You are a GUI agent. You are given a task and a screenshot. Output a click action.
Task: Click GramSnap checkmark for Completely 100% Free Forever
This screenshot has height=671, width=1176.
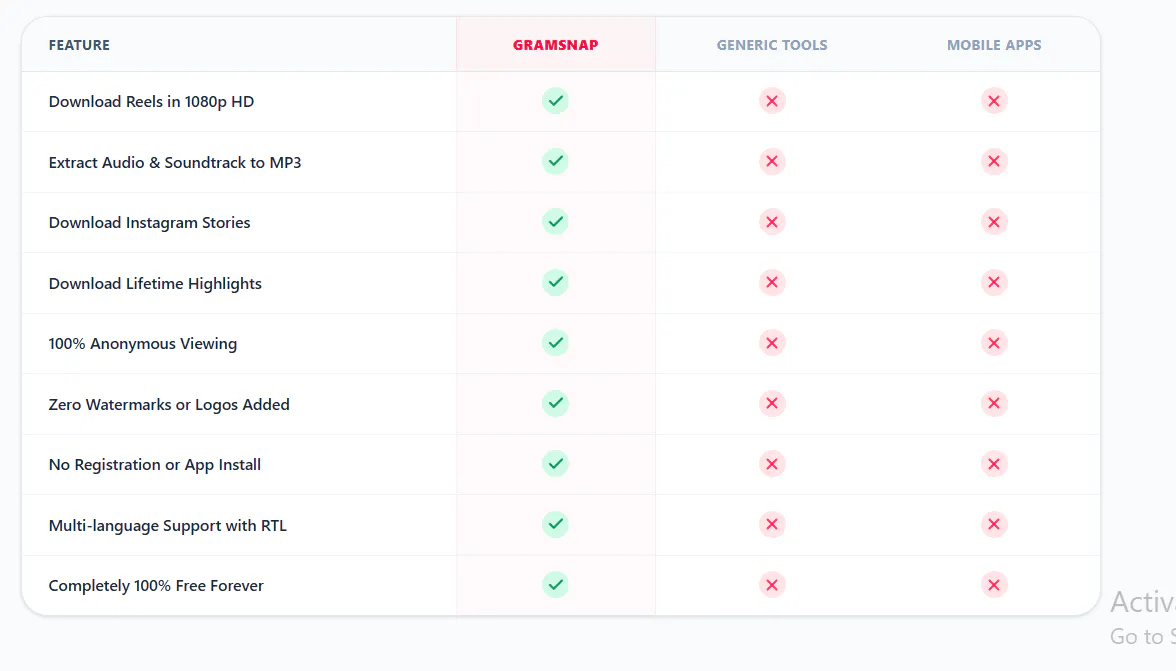(x=555, y=585)
